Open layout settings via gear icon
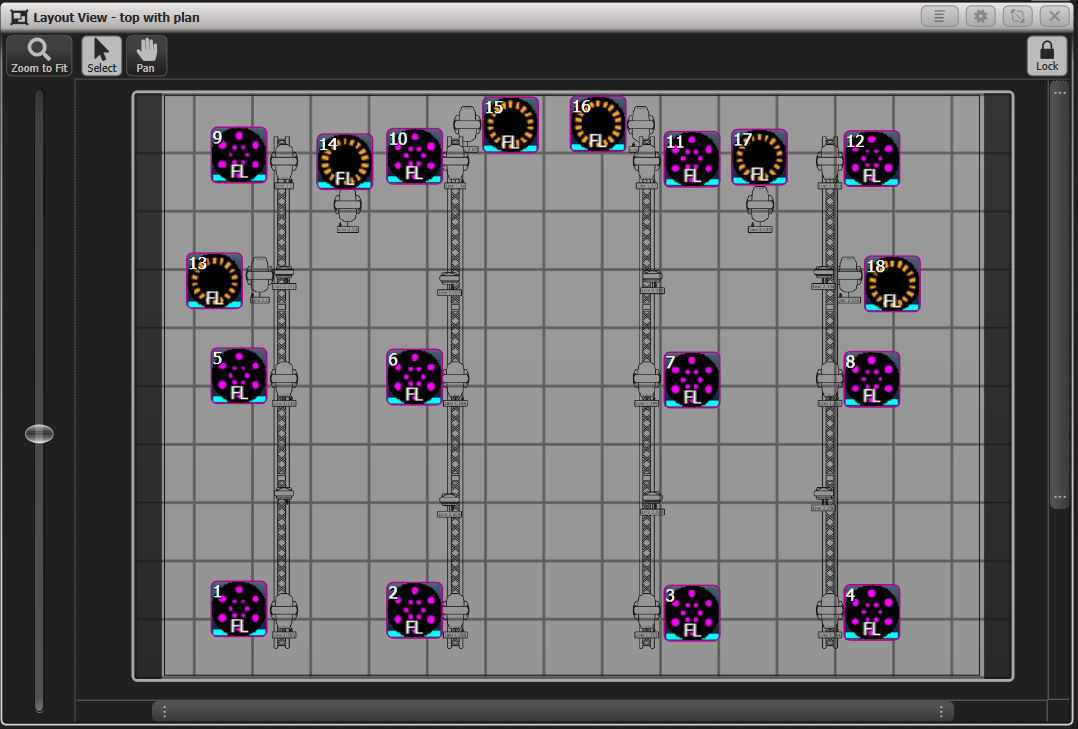The width and height of the screenshot is (1078, 729). (x=980, y=17)
